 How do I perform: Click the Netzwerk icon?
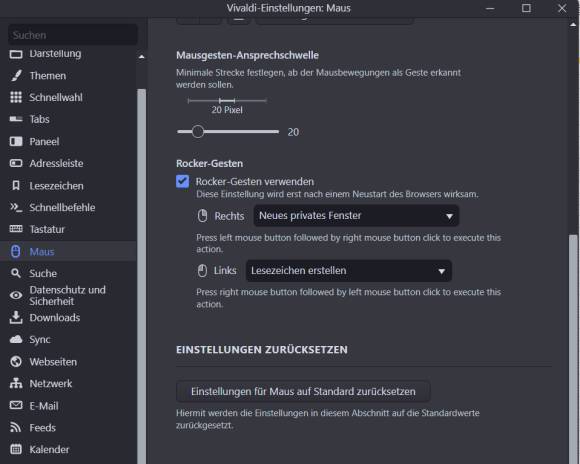pos(16,383)
